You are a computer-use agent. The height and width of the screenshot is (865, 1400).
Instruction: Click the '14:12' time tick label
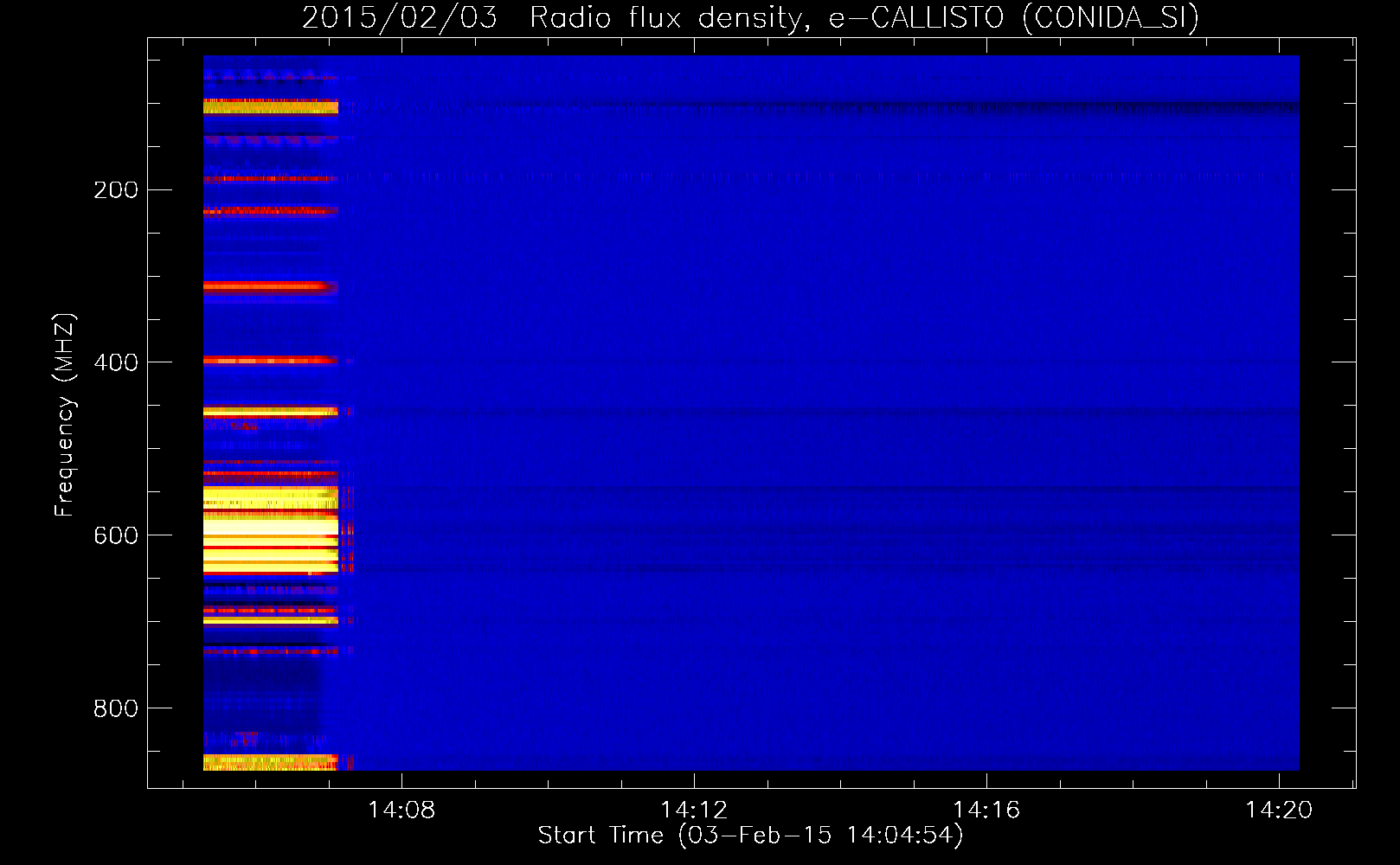[694, 811]
